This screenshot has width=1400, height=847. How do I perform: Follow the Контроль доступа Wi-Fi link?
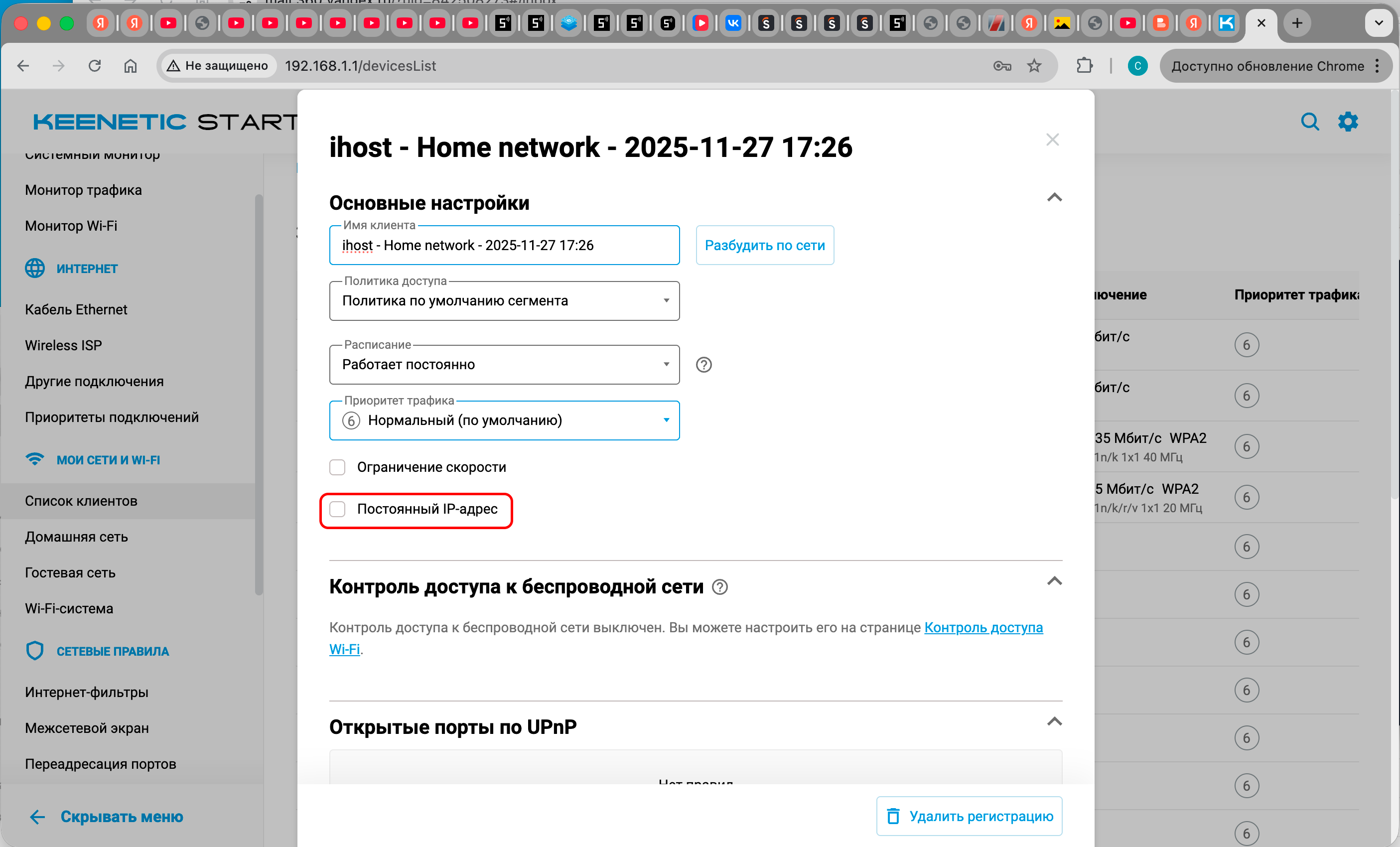pyautogui.click(x=983, y=627)
